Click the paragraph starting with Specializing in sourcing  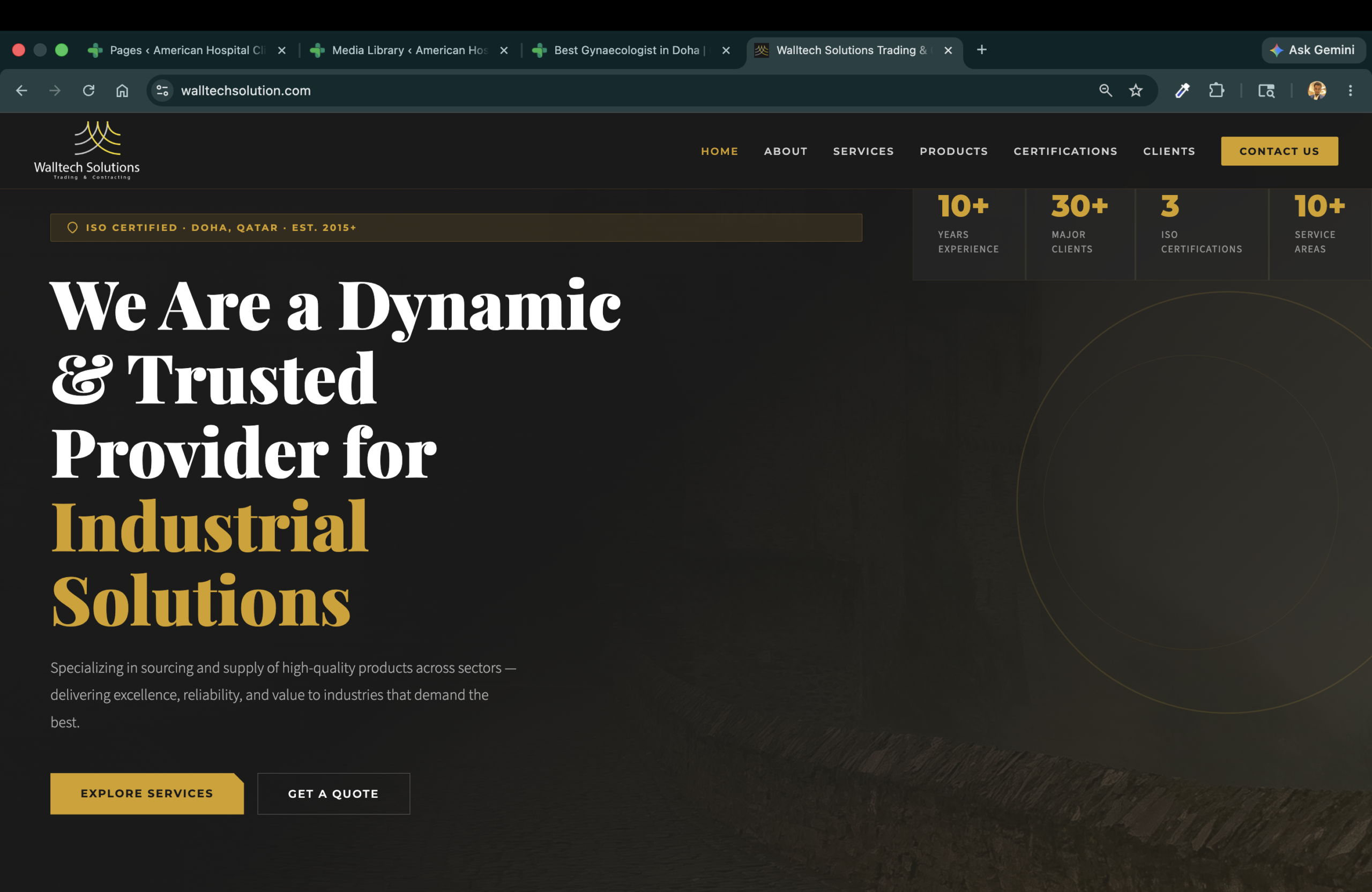tap(283, 695)
